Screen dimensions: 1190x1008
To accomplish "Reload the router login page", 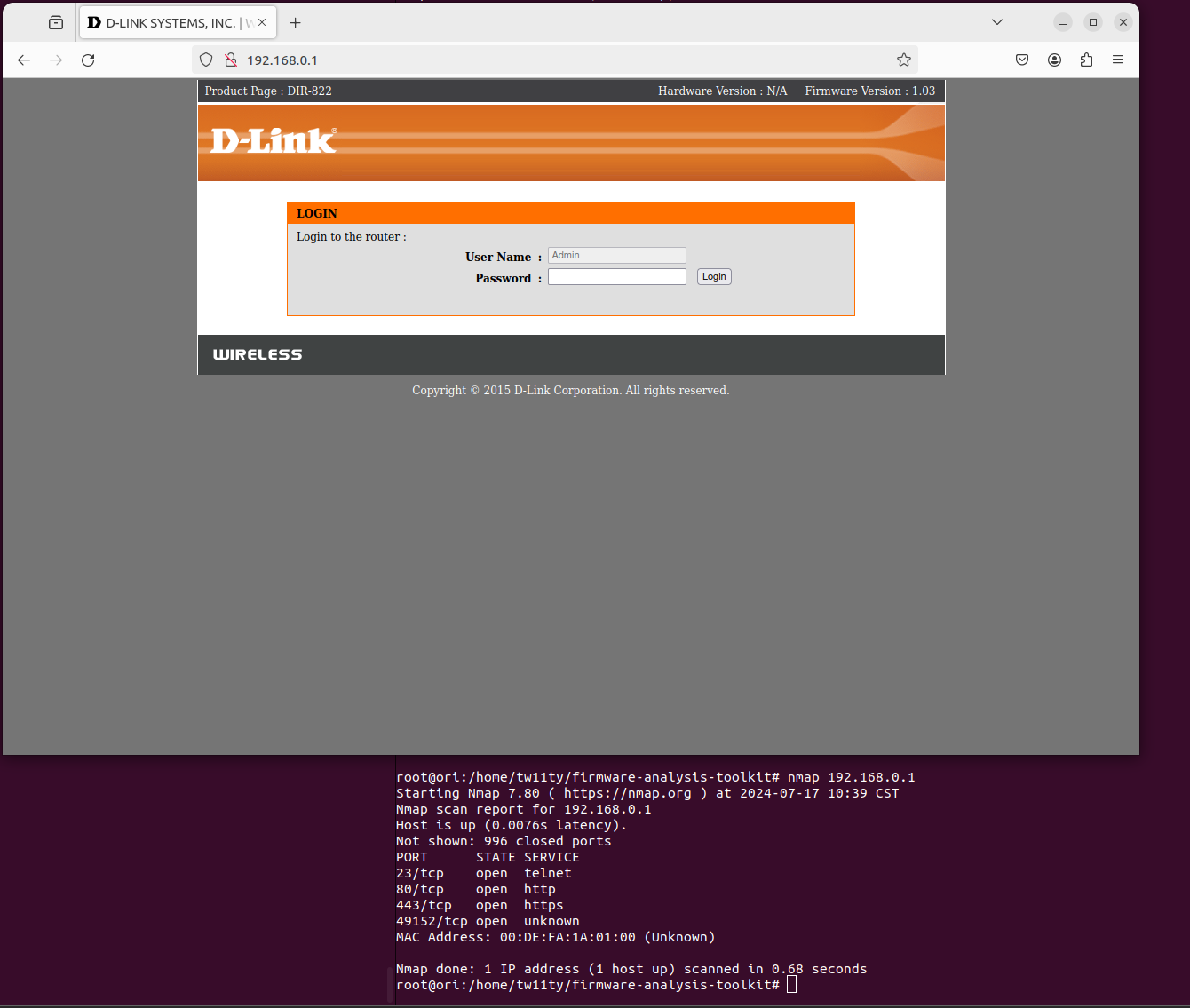I will click(88, 60).
